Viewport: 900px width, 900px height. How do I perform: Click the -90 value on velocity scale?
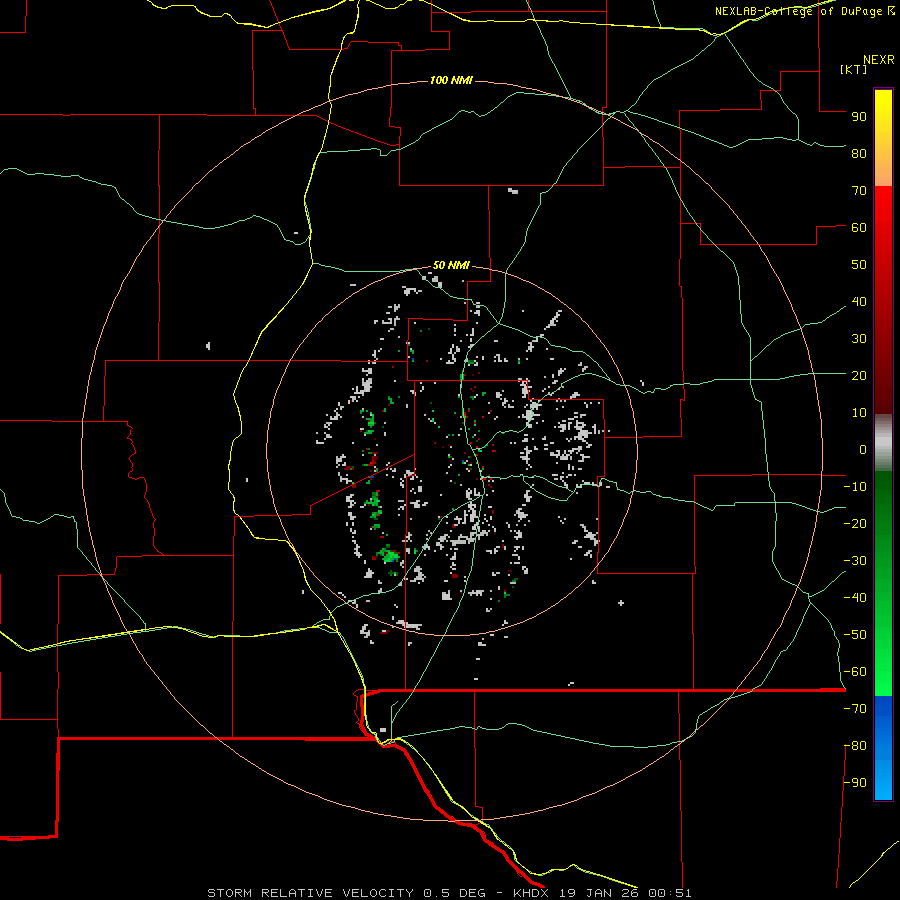(855, 783)
